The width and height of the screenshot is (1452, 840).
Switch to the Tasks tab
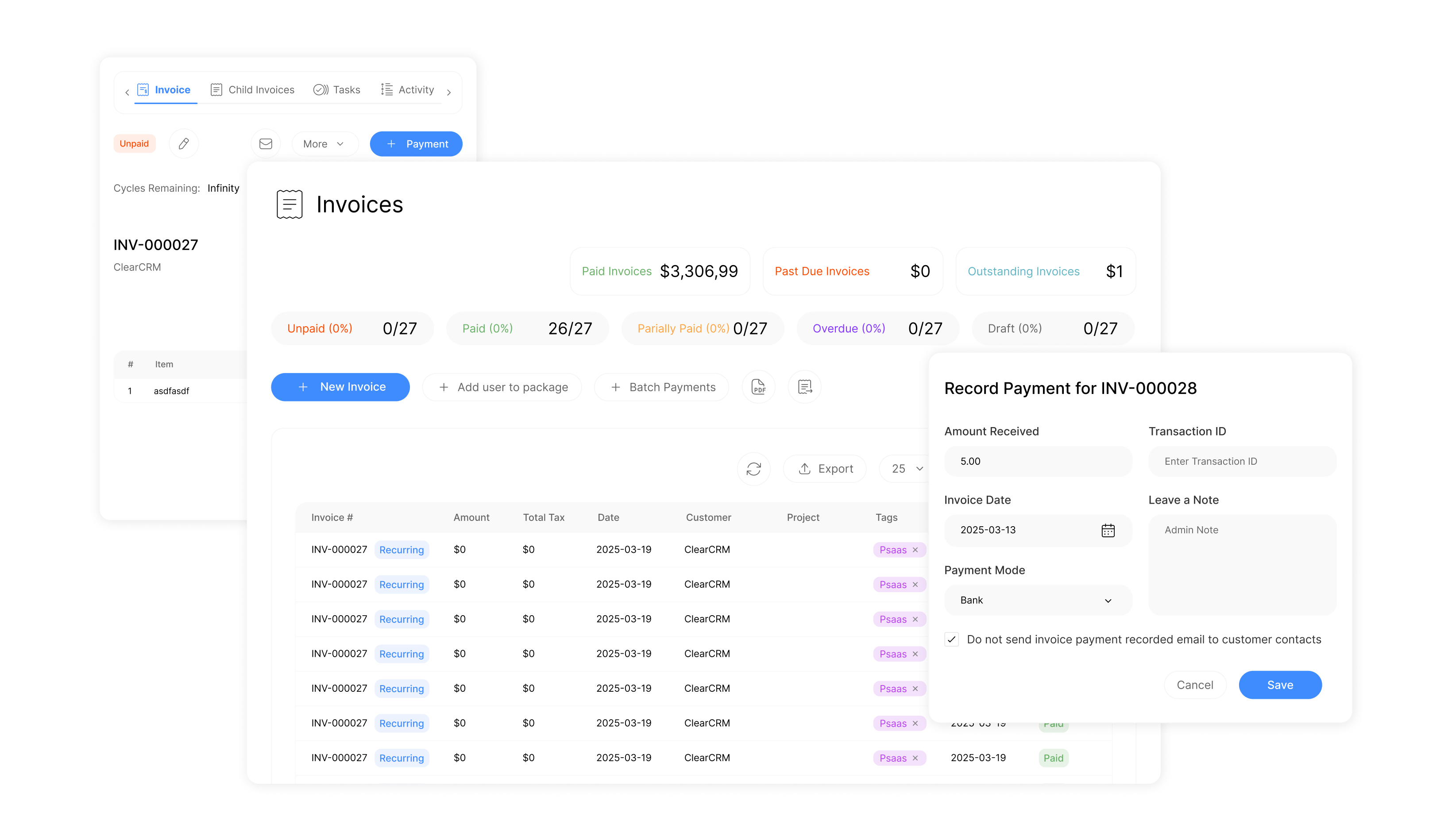click(336, 90)
